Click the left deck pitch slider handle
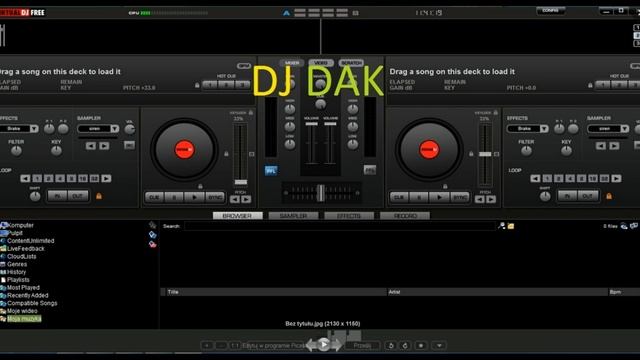640x360 pixels. [241, 182]
